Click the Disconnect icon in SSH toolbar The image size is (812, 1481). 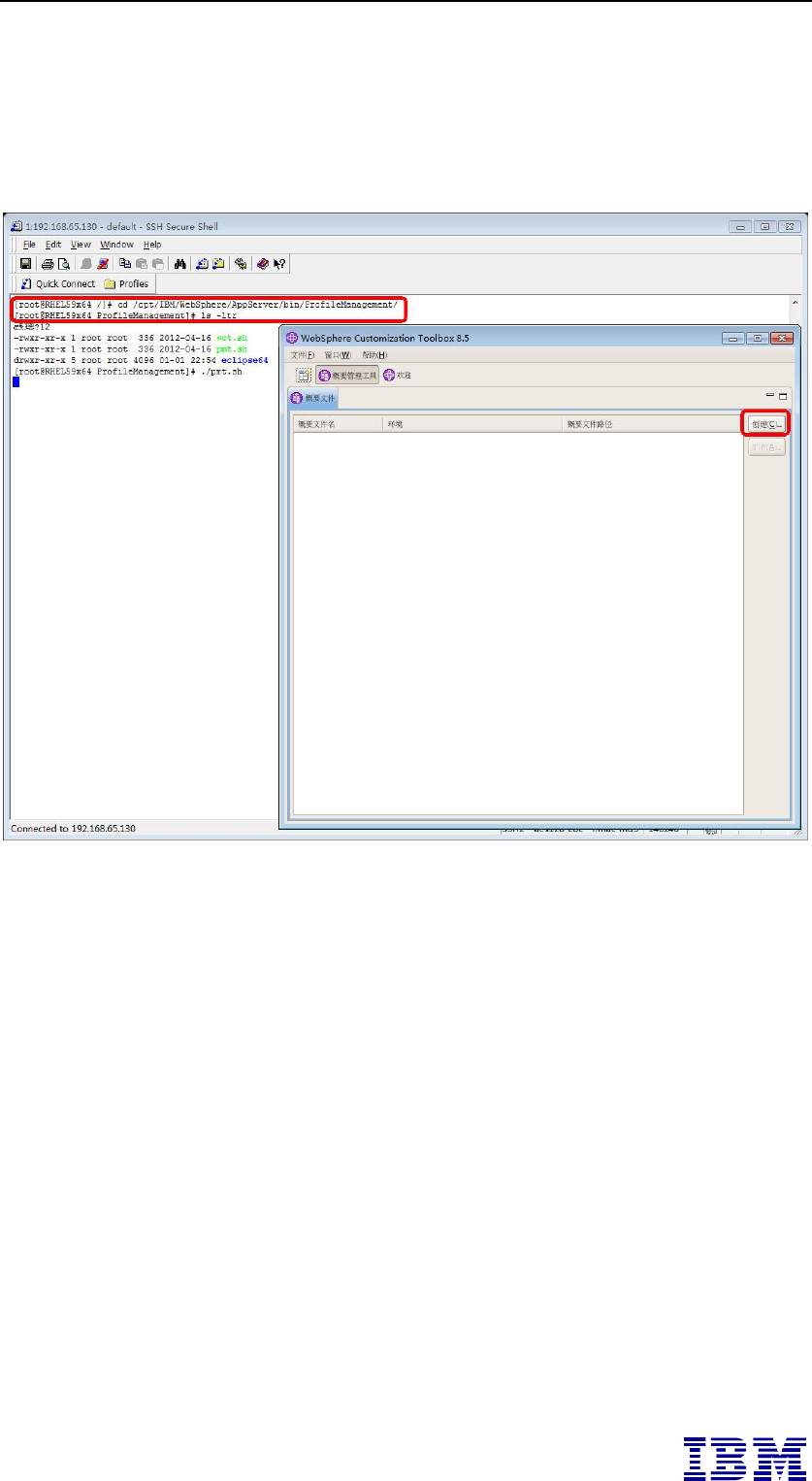point(103,263)
